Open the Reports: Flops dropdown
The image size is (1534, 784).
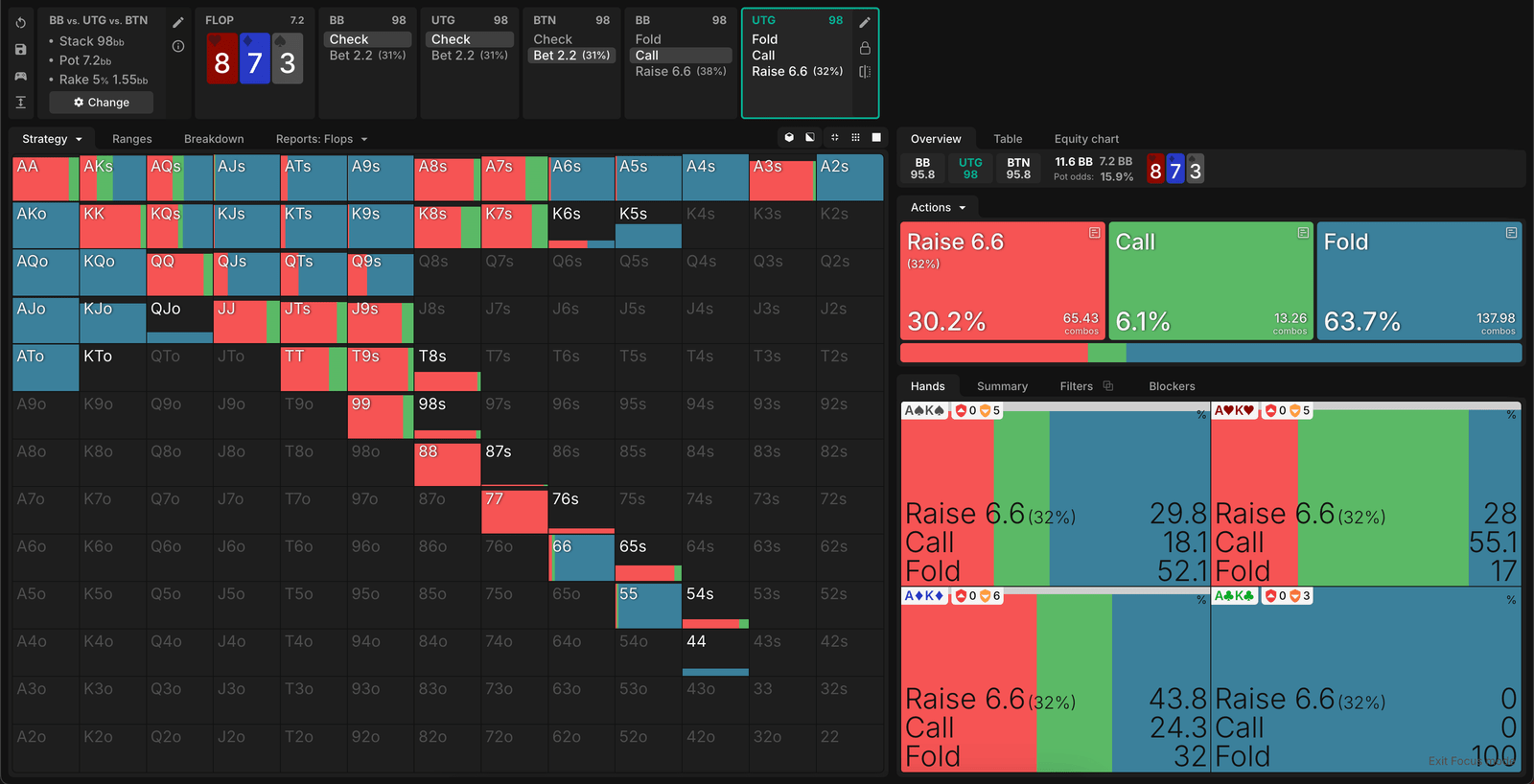[321, 139]
